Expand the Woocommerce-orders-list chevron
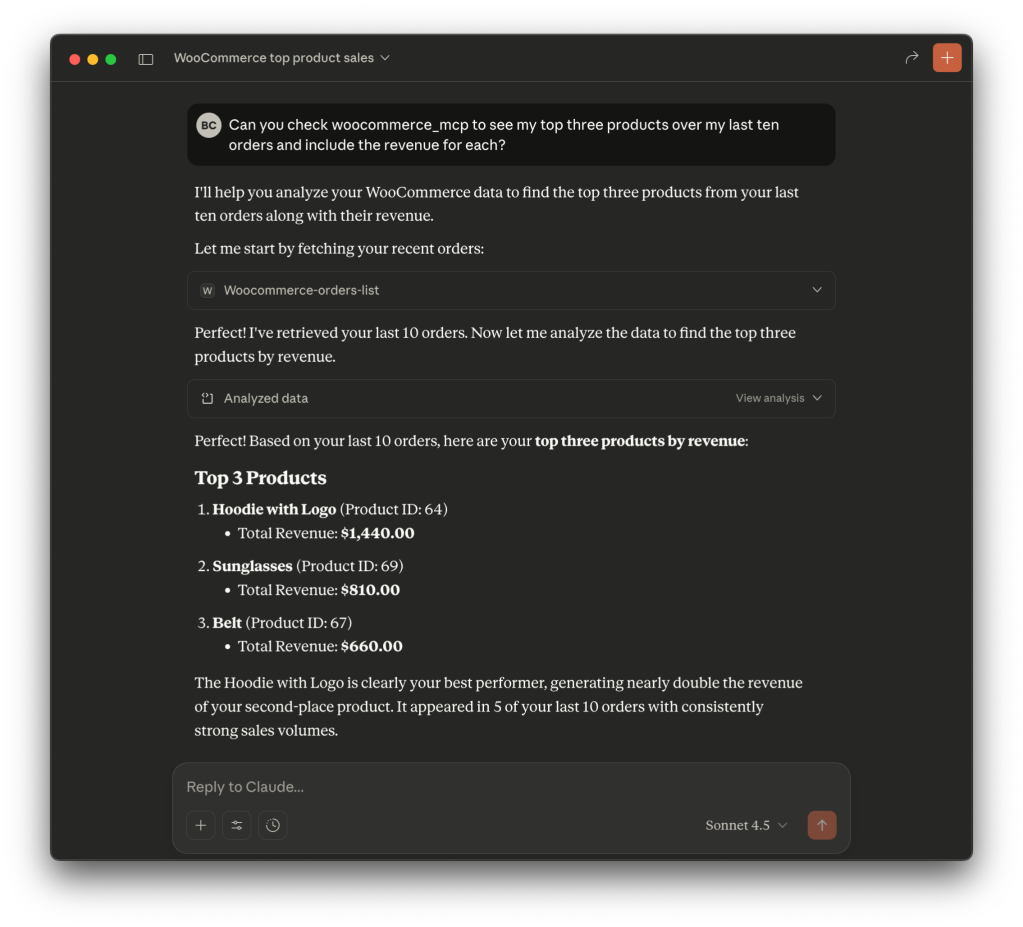 817,290
